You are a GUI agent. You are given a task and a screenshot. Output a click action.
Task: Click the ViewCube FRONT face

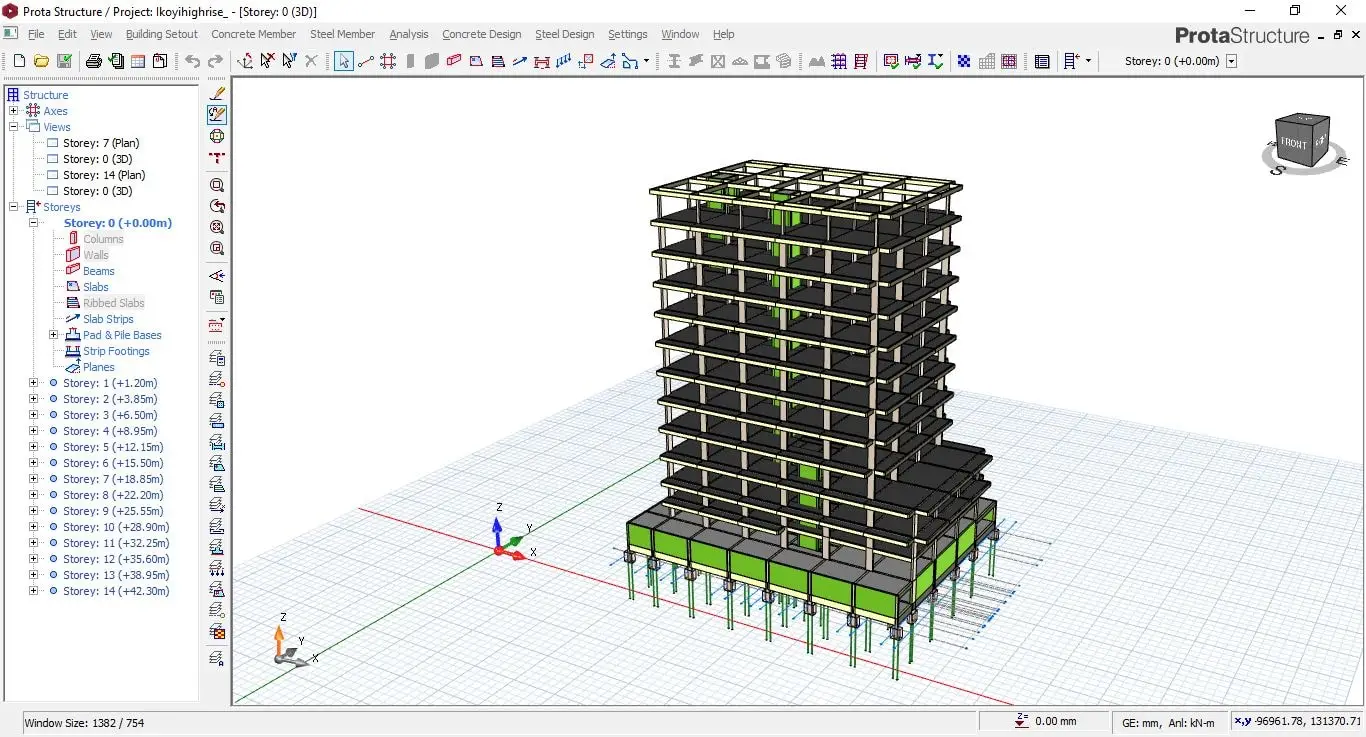click(1293, 144)
